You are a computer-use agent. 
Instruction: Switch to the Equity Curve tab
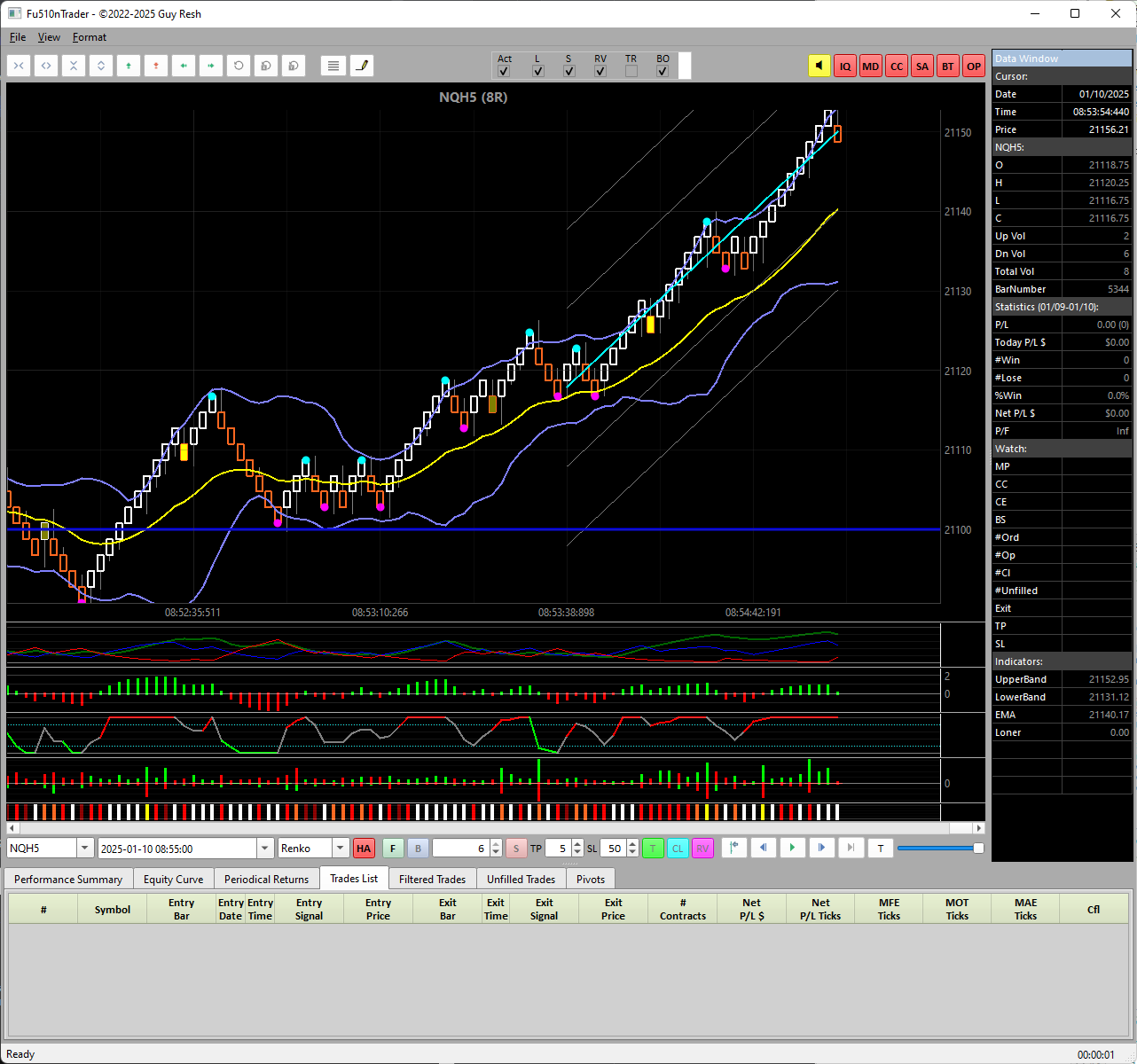click(173, 880)
